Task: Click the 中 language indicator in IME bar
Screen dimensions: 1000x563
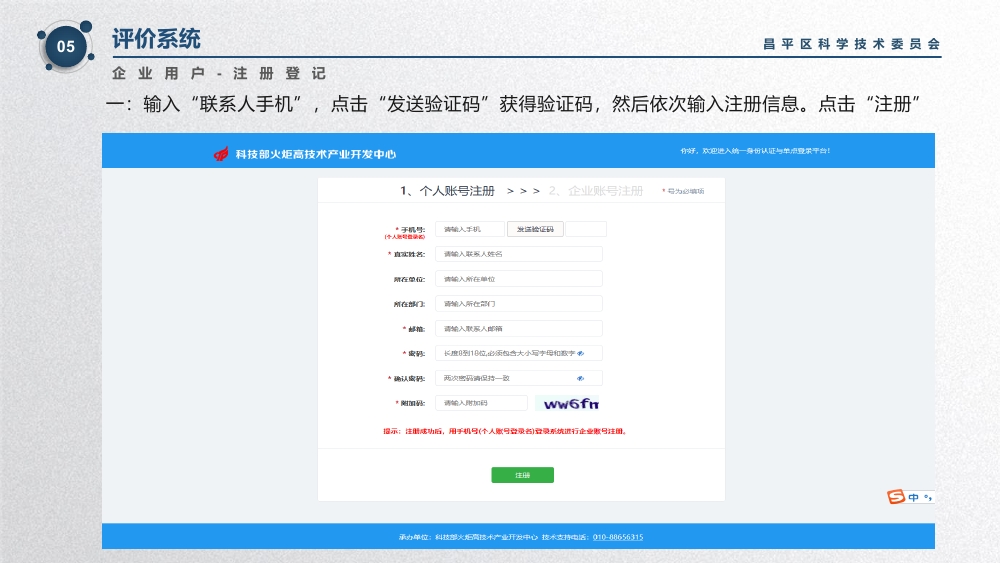Action: 912,497
